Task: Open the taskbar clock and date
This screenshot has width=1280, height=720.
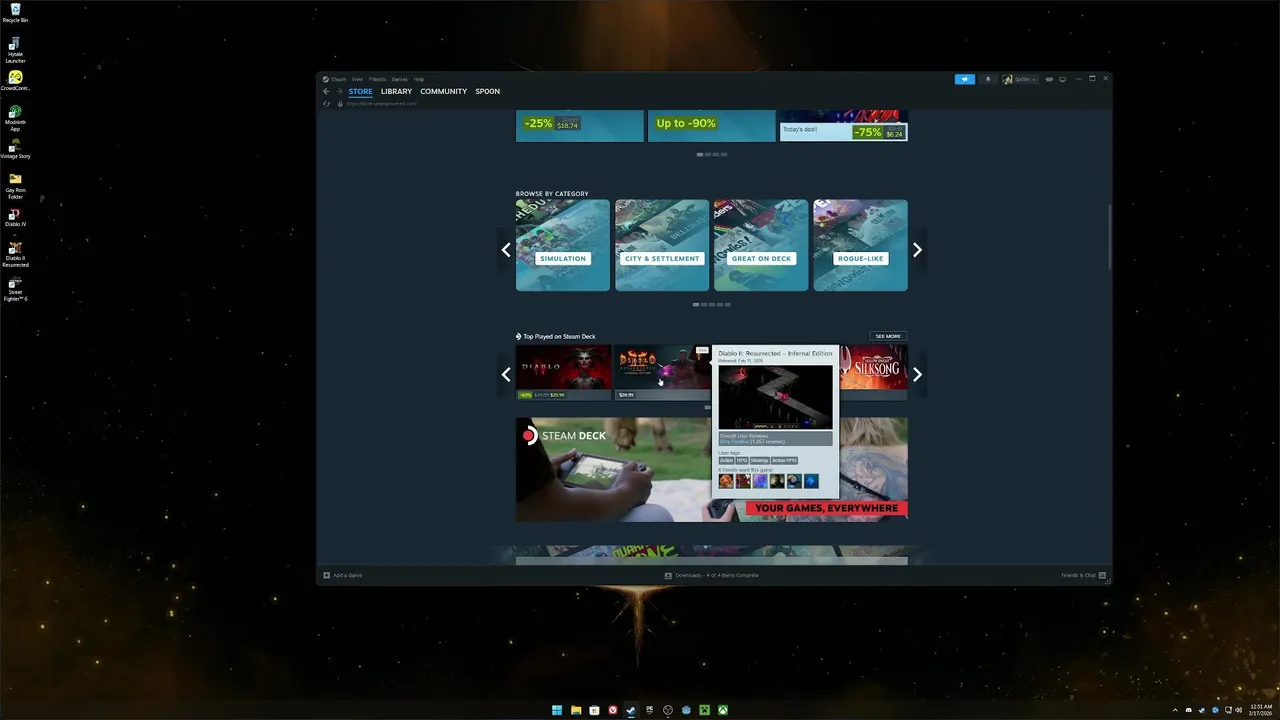Action: 1261,710
